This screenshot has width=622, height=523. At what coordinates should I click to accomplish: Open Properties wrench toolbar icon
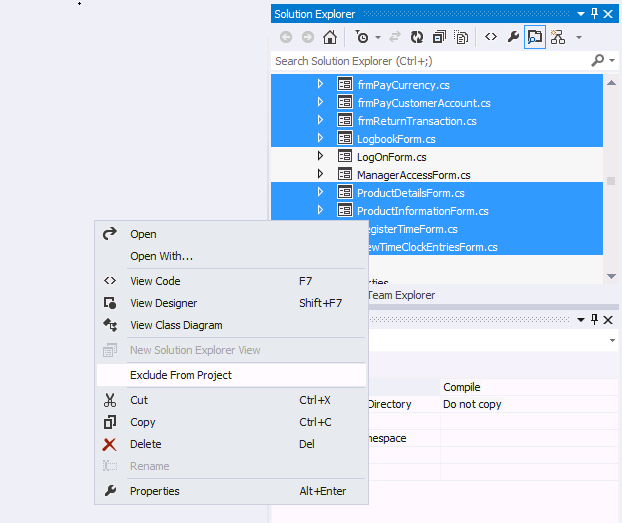pos(513,37)
